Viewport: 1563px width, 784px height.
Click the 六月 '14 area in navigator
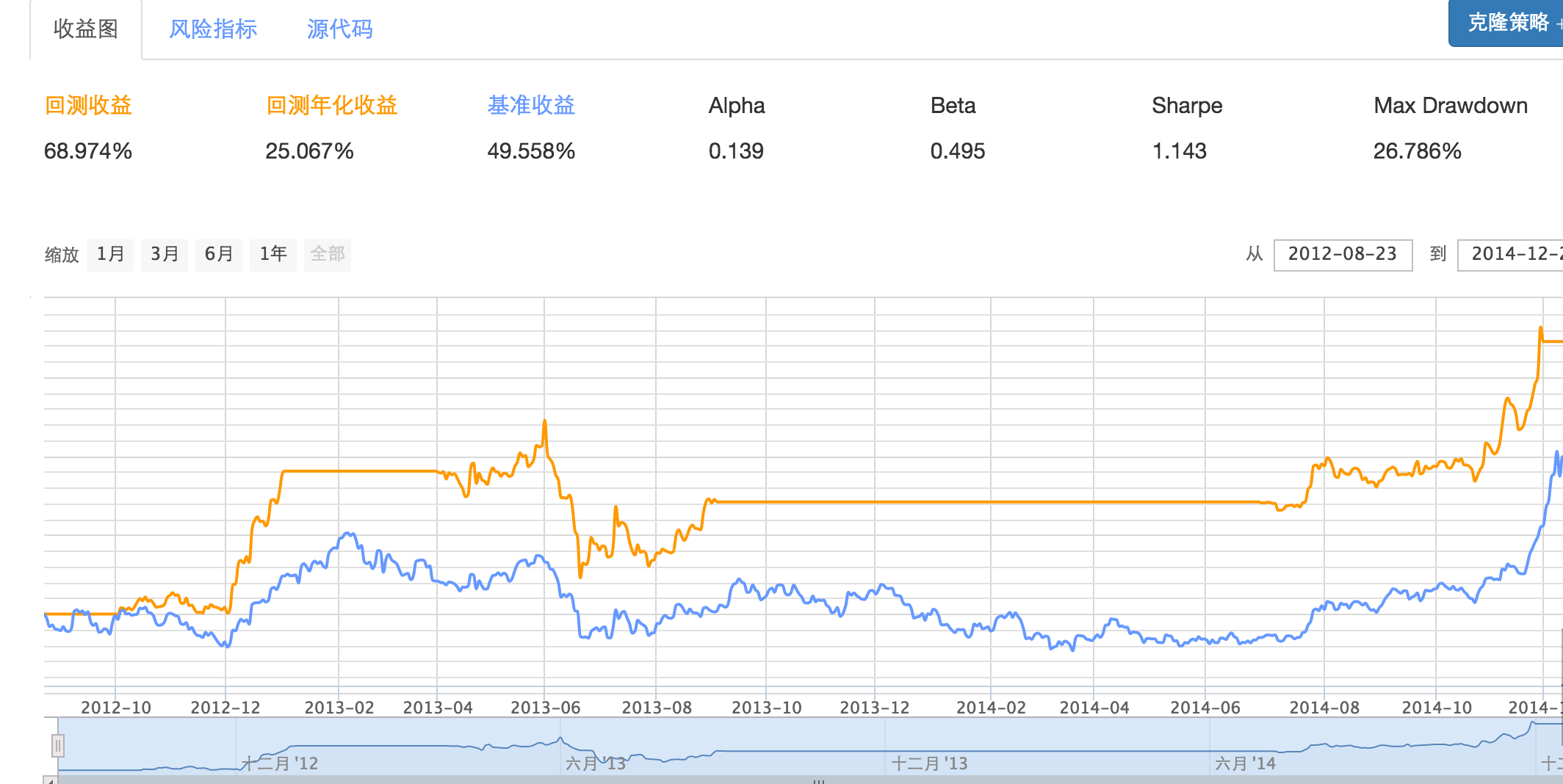pyautogui.click(x=1245, y=763)
